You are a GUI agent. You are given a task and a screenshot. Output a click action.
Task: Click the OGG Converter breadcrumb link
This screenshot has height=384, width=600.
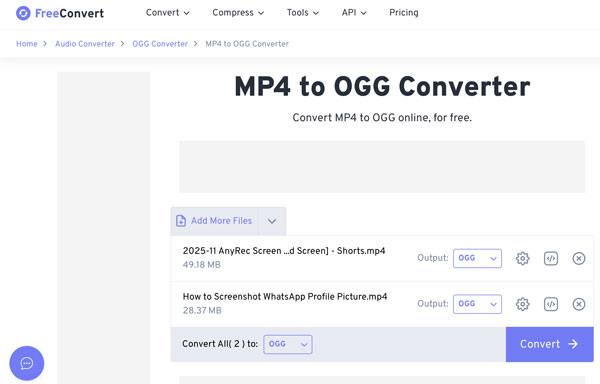pyautogui.click(x=160, y=44)
